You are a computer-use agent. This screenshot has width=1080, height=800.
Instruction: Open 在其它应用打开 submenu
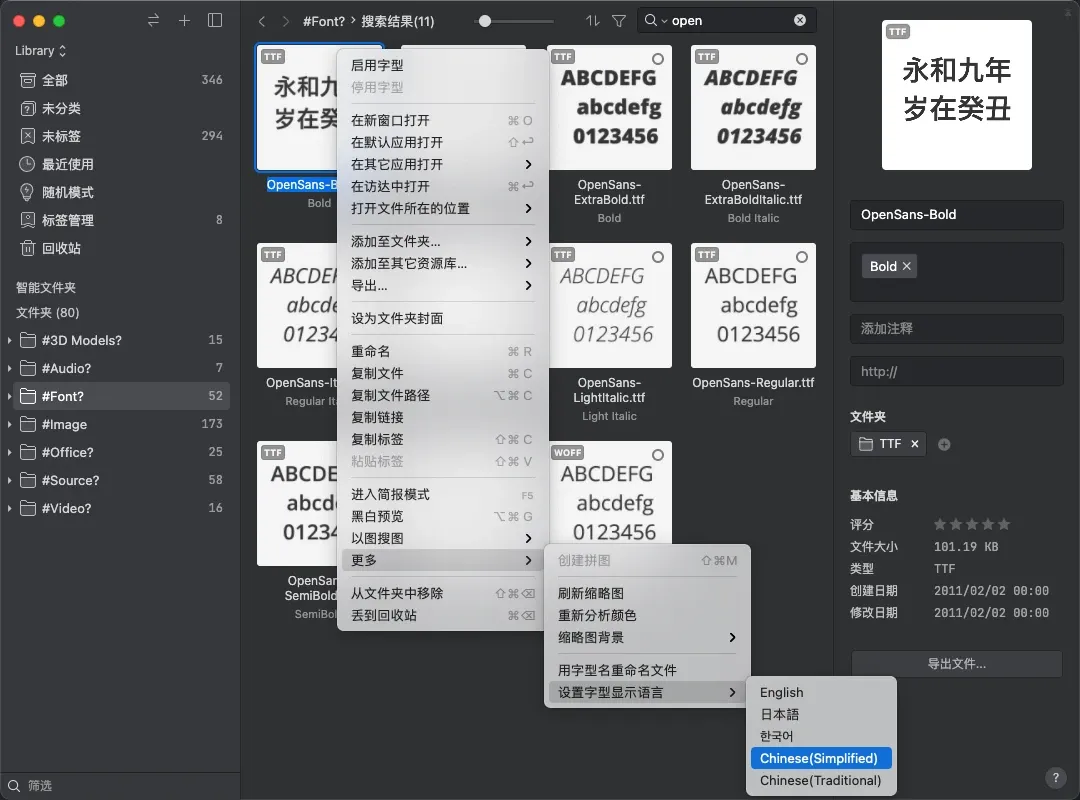(442, 165)
